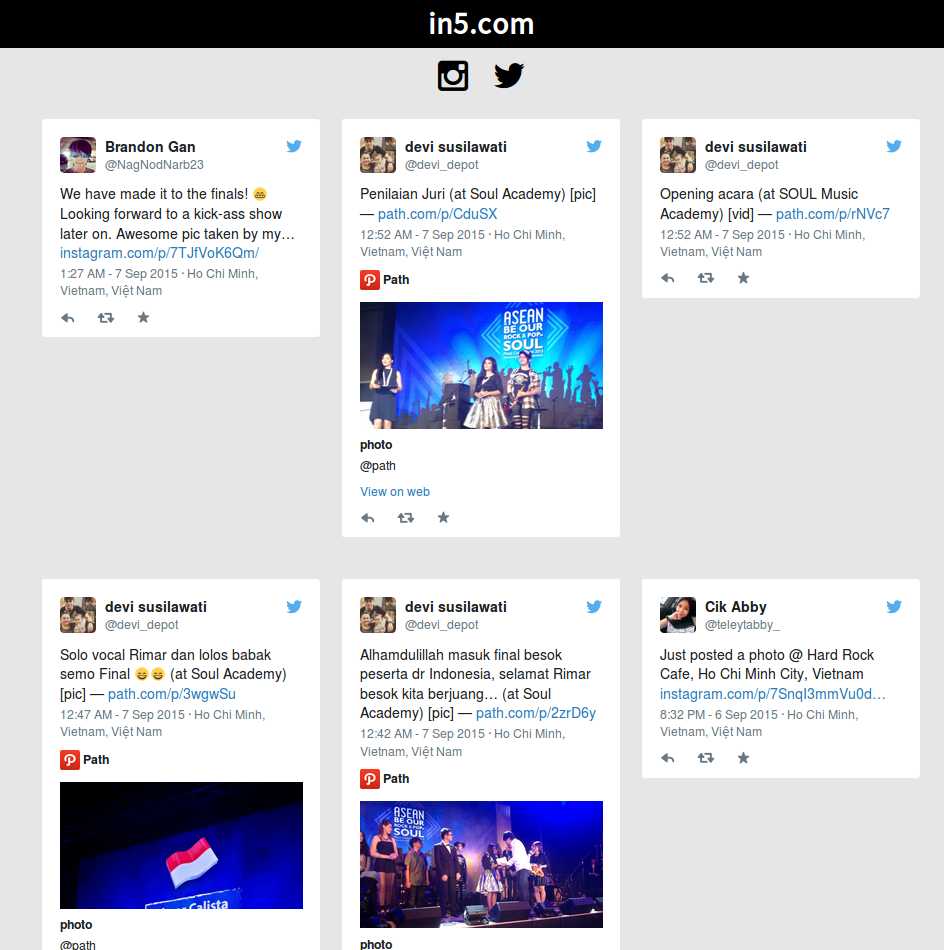Open the instagram.com/p/7SnqI3mmVu0d… link
Image resolution: width=944 pixels, height=950 pixels.
click(773, 694)
